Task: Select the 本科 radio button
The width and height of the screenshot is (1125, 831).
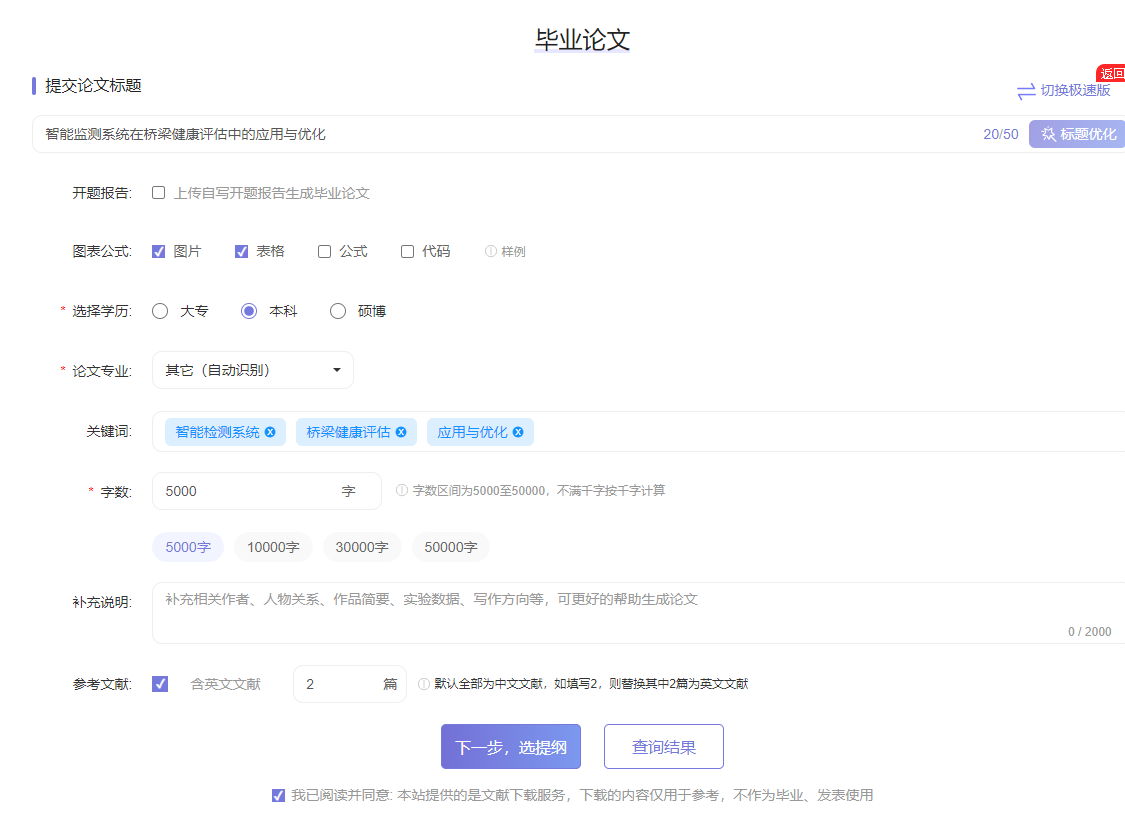Action: tap(249, 311)
